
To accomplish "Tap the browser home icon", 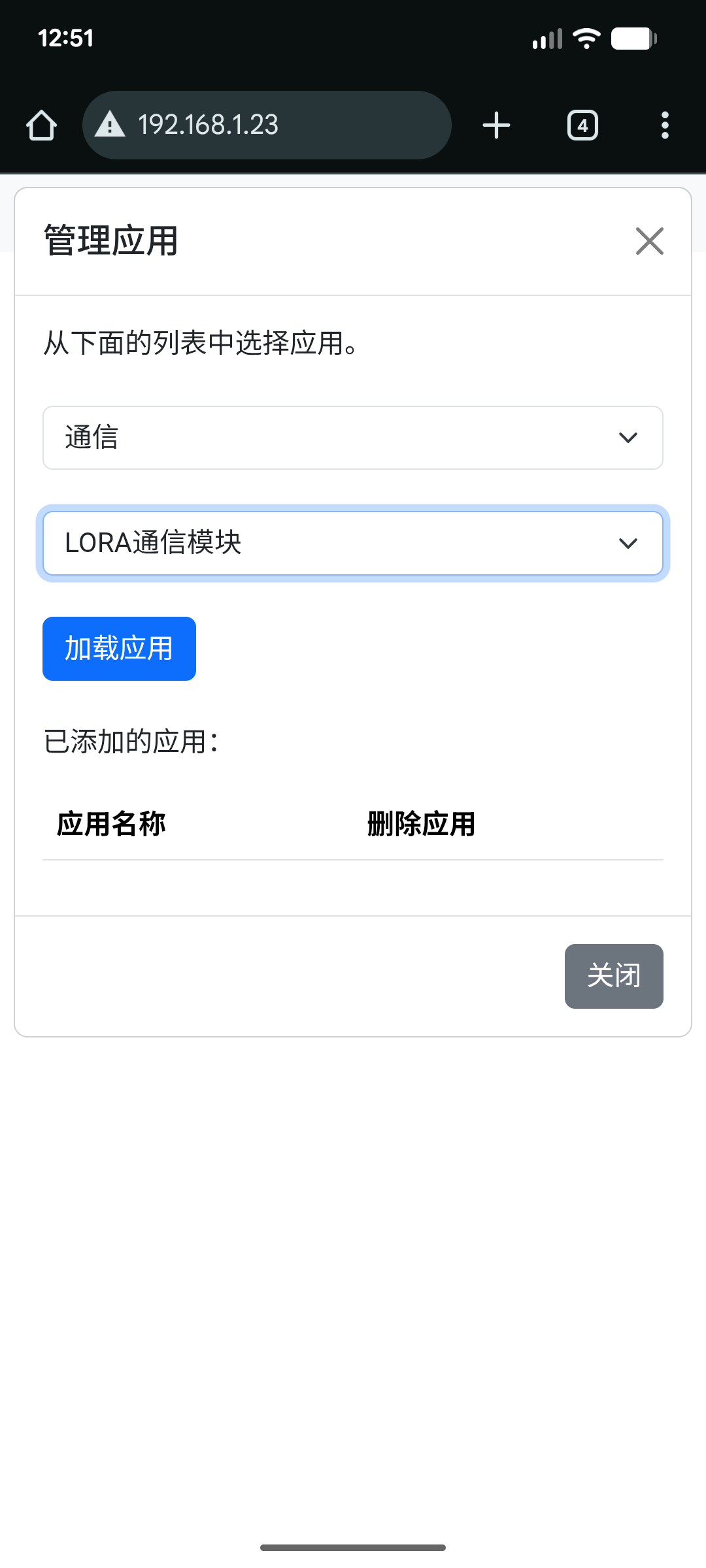I will point(41,125).
